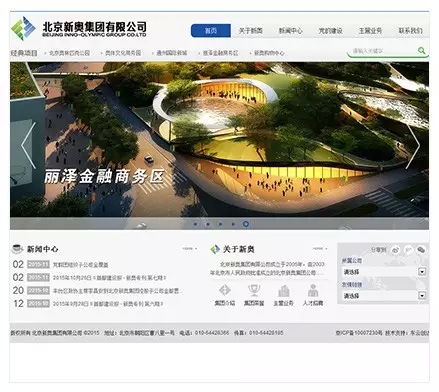Viewport: 439px width, 392px height.
Task: Open 新奥购物中心 project link
Action: (269, 53)
